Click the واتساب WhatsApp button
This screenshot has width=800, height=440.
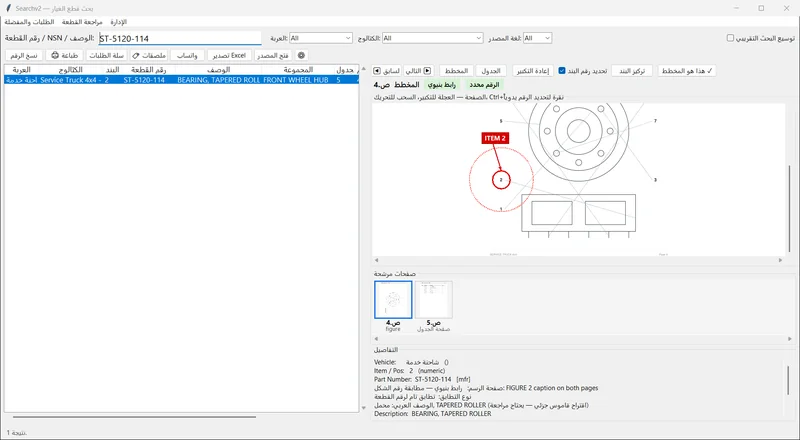click(x=187, y=55)
